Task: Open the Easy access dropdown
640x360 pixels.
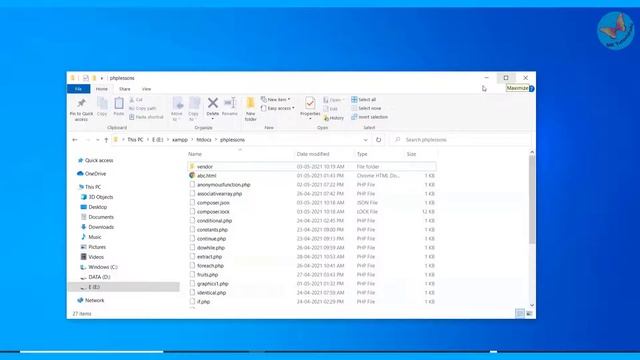Action: tap(278, 108)
